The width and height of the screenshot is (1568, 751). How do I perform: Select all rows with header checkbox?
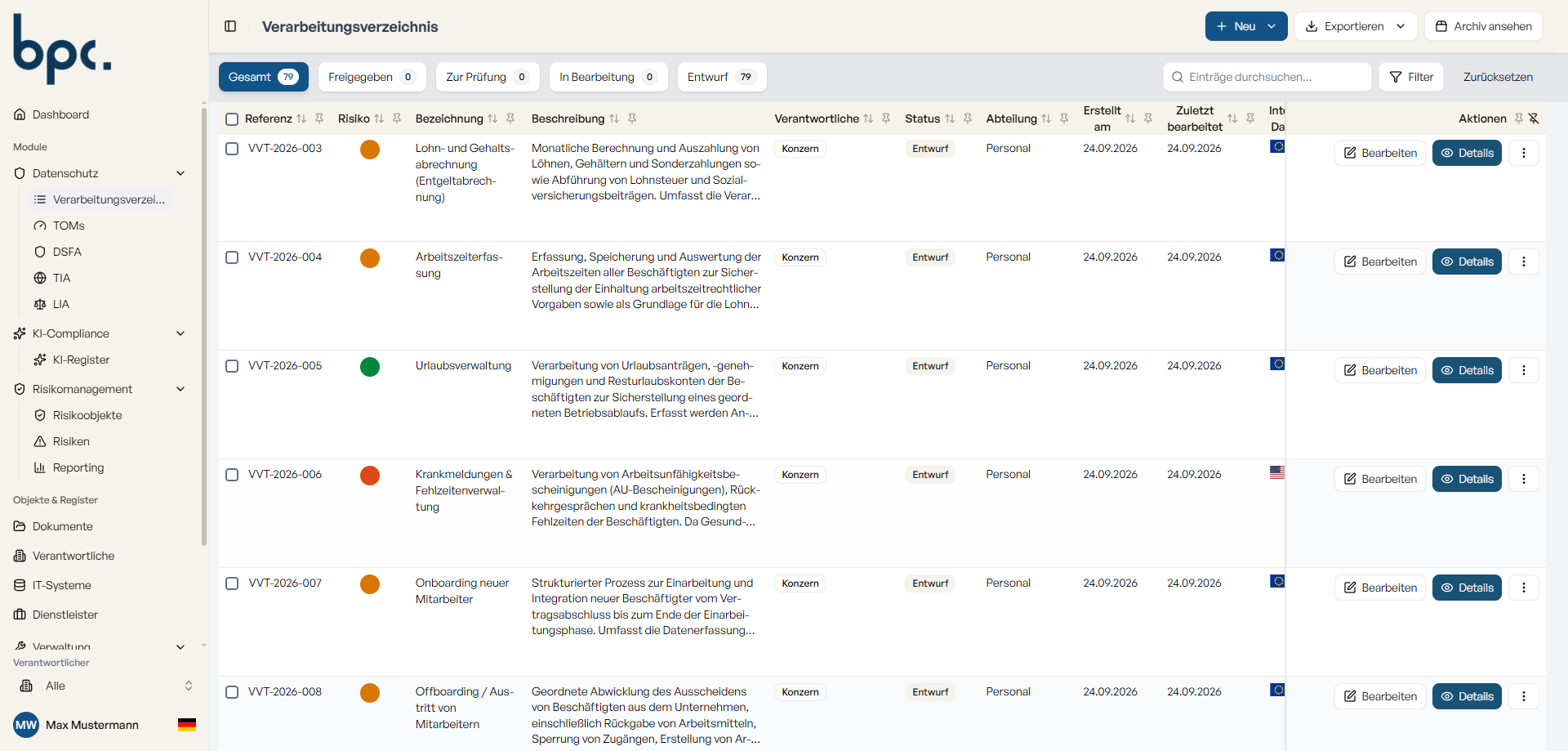pyautogui.click(x=232, y=119)
